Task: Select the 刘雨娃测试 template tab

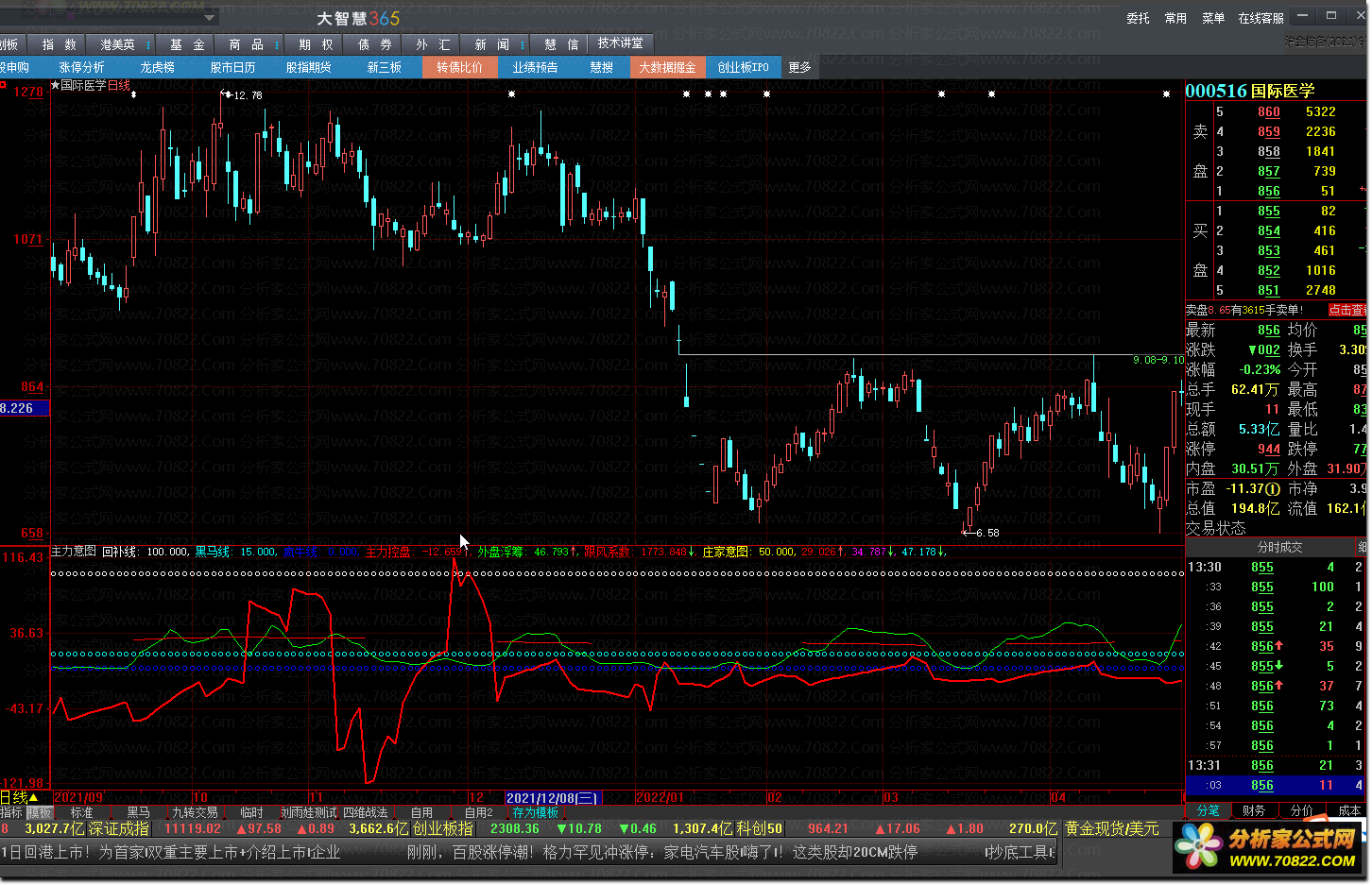Action: (308, 812)
